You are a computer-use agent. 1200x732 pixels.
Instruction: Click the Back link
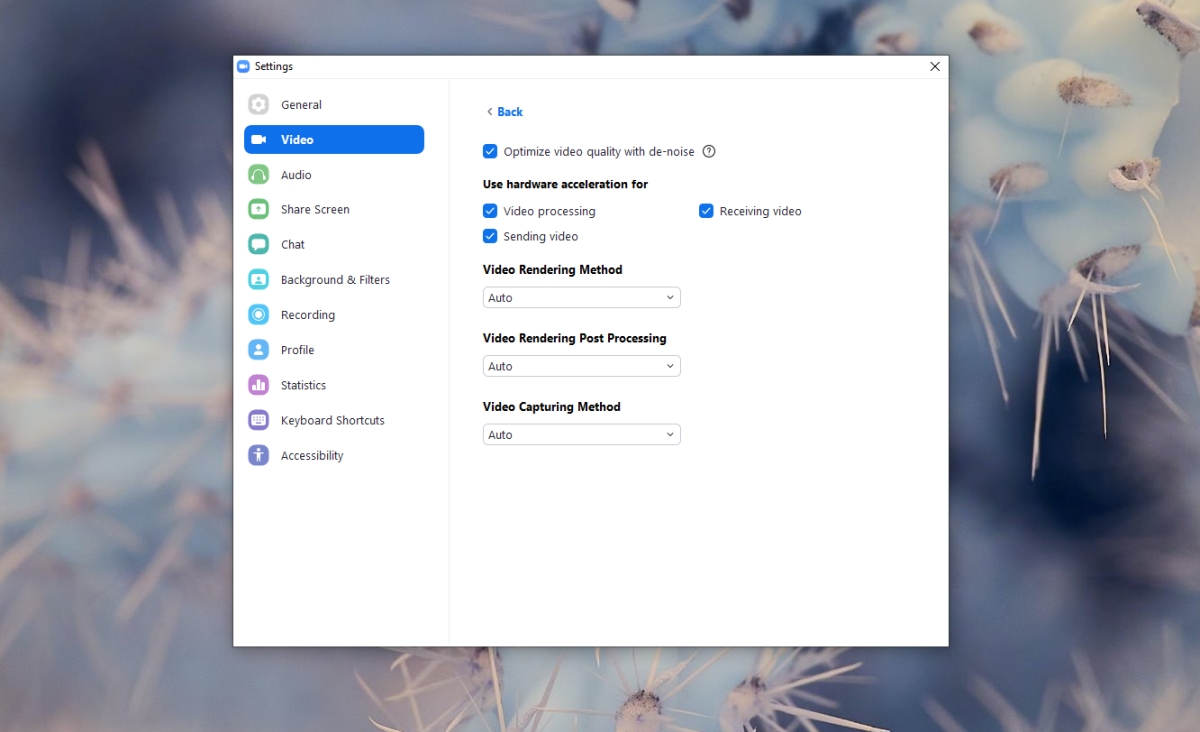click(x=505, y=112)
